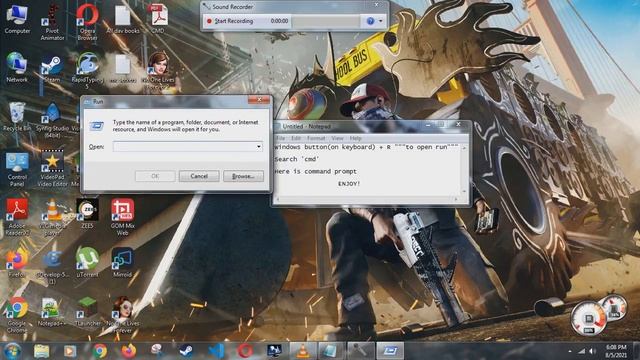Screen dimensions: 640x360
Task: Open the Network desktop icon
Action: pyautogui.click(x=17, y=67)
